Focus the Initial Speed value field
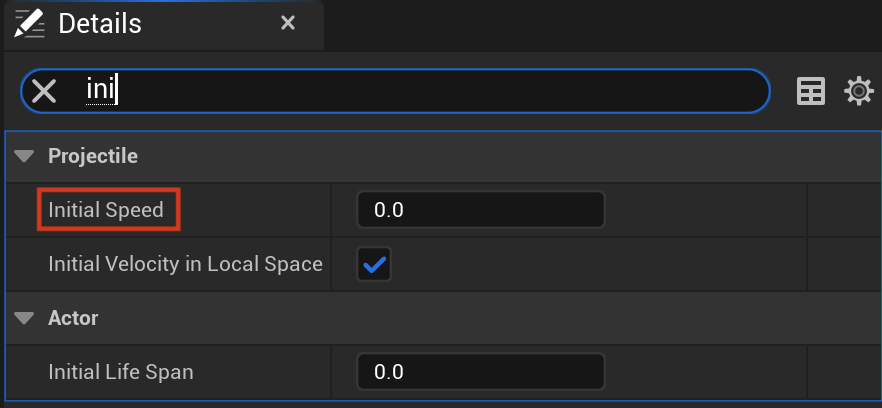 (x=481, y=210)
